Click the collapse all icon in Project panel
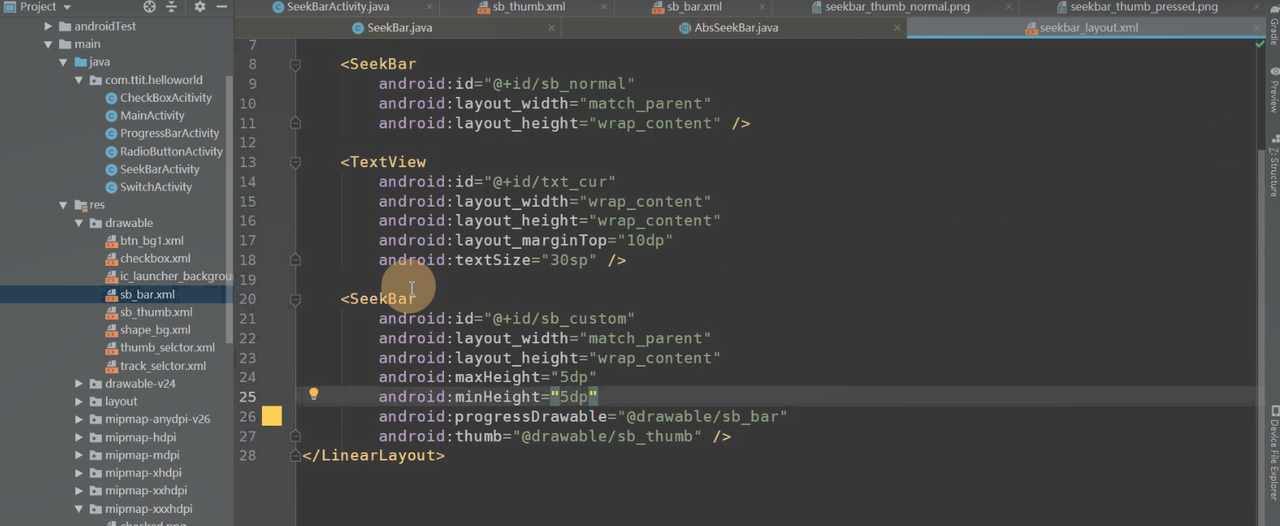The width and height of the screenshot is (1280, 526). (171, 7)
